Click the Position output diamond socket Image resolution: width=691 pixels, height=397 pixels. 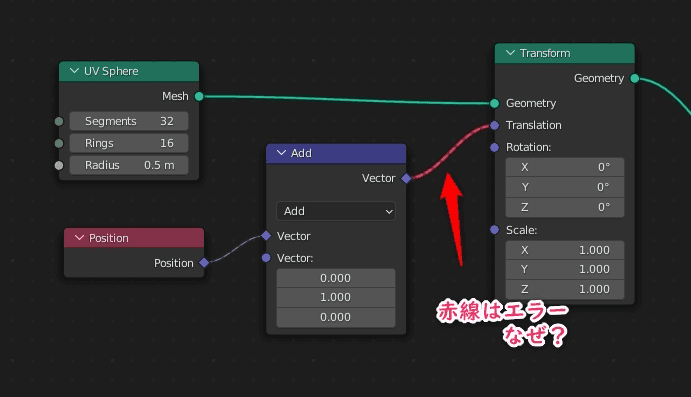(x=204, y=263)
